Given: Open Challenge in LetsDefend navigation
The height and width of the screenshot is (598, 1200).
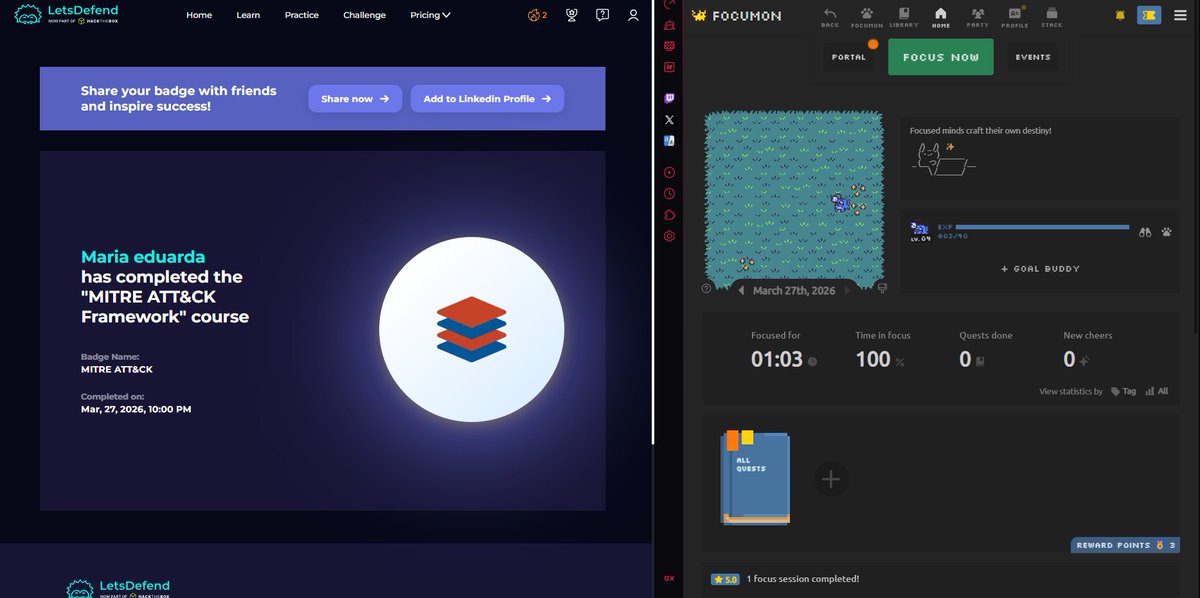Looking at the screenshot, I should point(364,15).
